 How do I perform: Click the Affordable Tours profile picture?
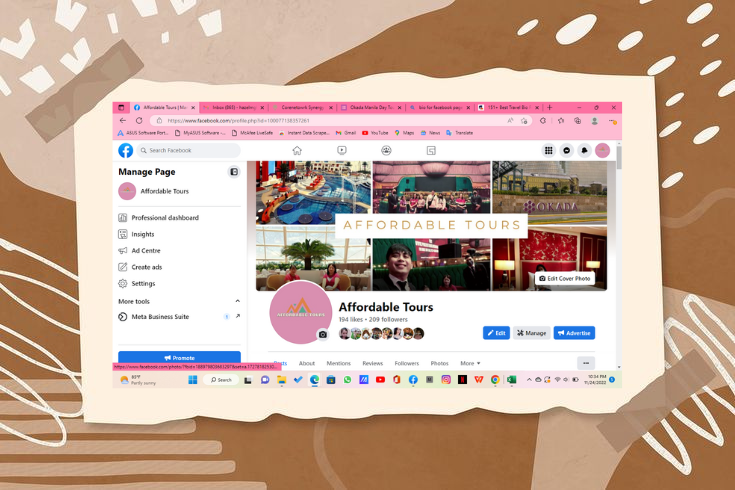pos(300,313)
